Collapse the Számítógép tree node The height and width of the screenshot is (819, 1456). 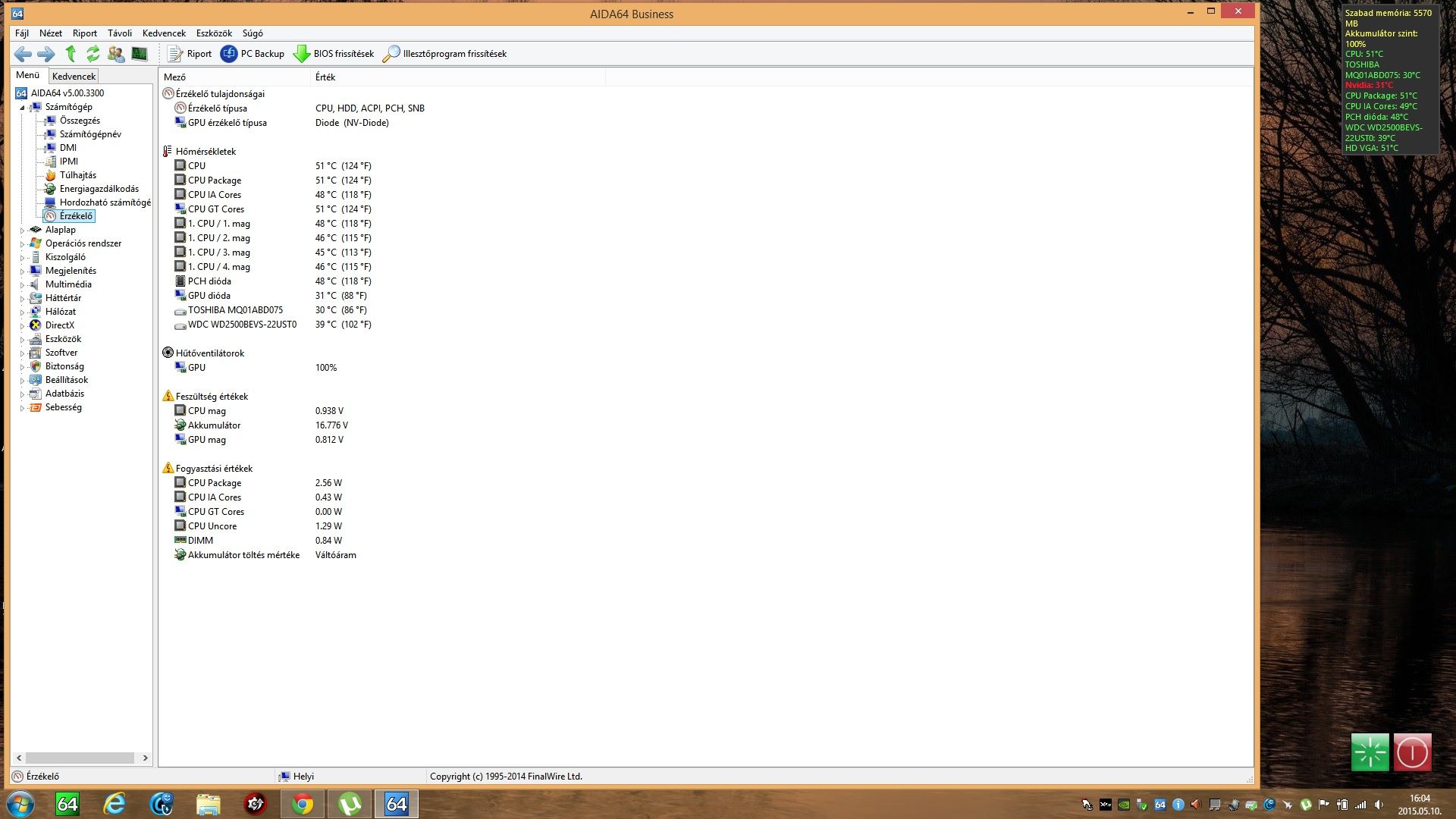tap(22, 108)
